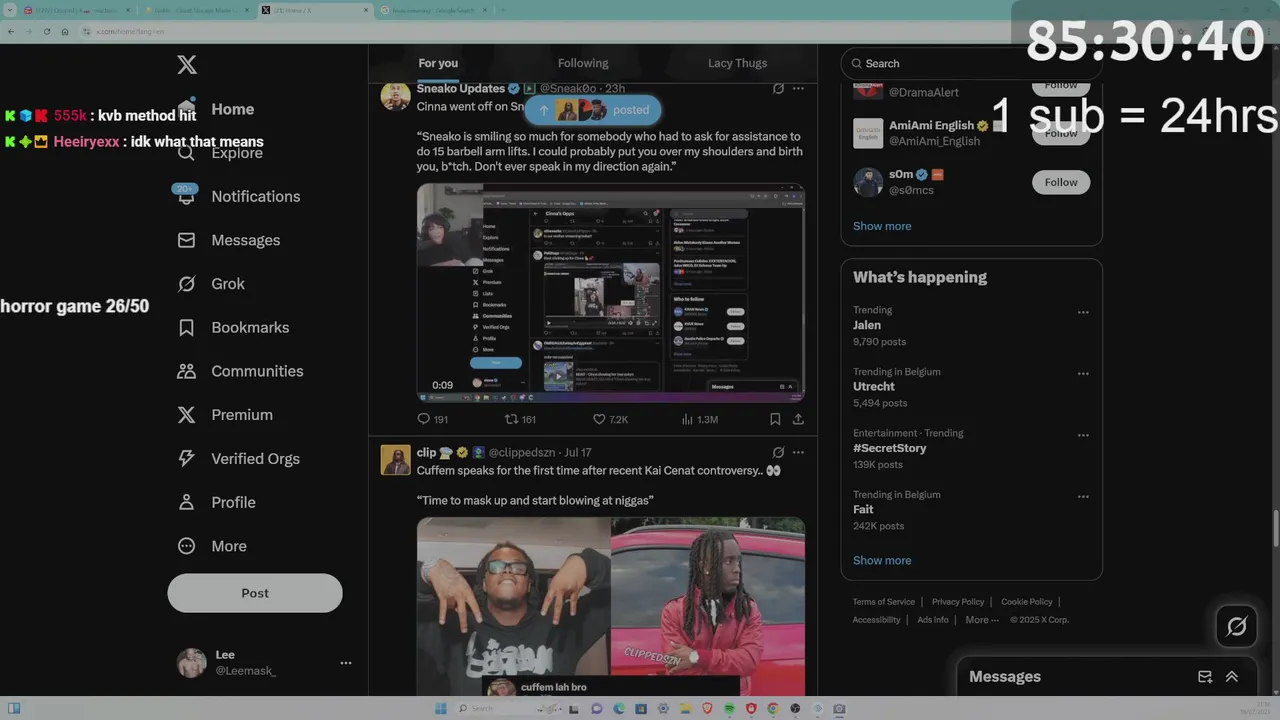Open more options for Fait trend

pos(1083,497)
